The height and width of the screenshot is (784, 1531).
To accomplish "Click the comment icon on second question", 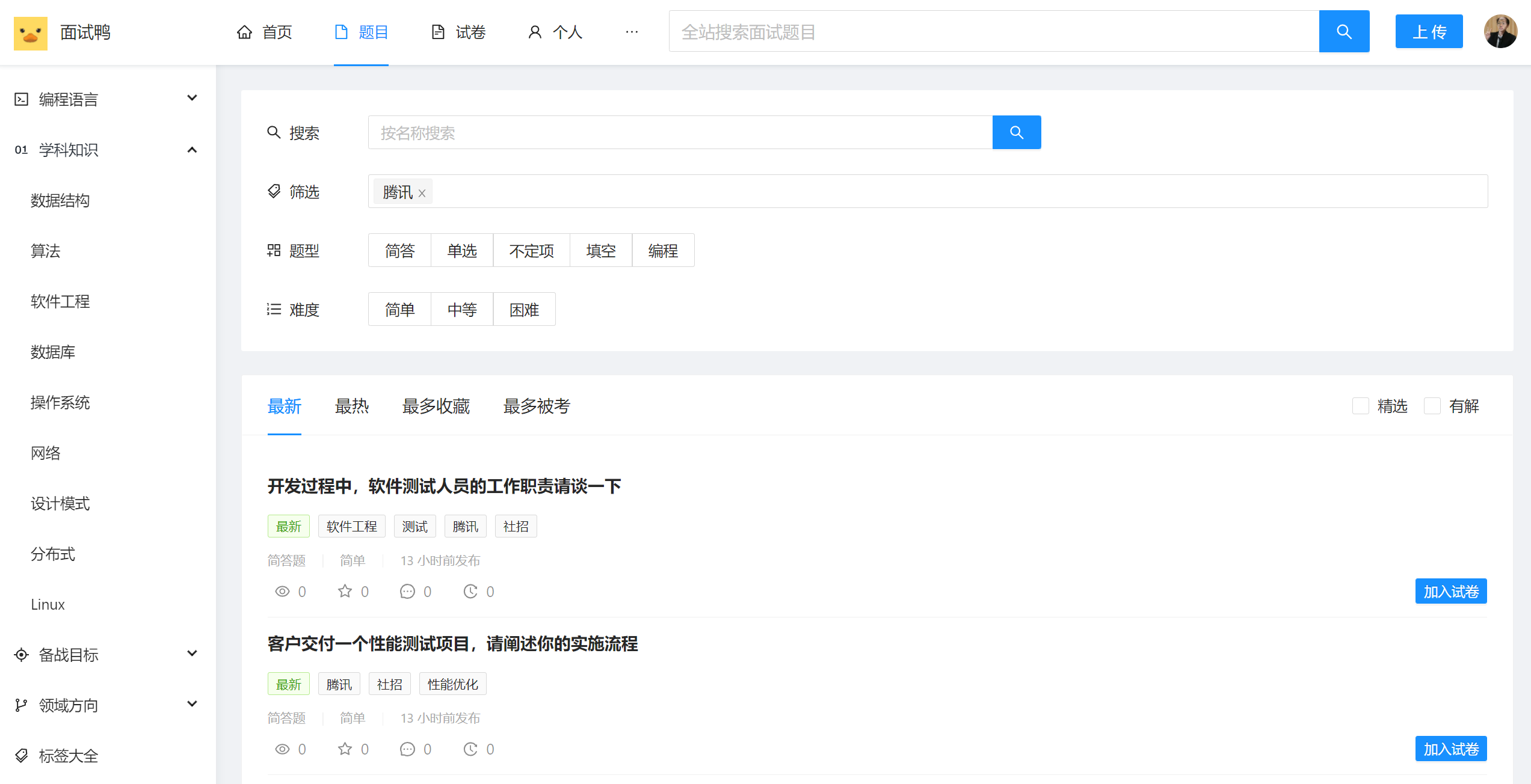I will pos(407,749).
